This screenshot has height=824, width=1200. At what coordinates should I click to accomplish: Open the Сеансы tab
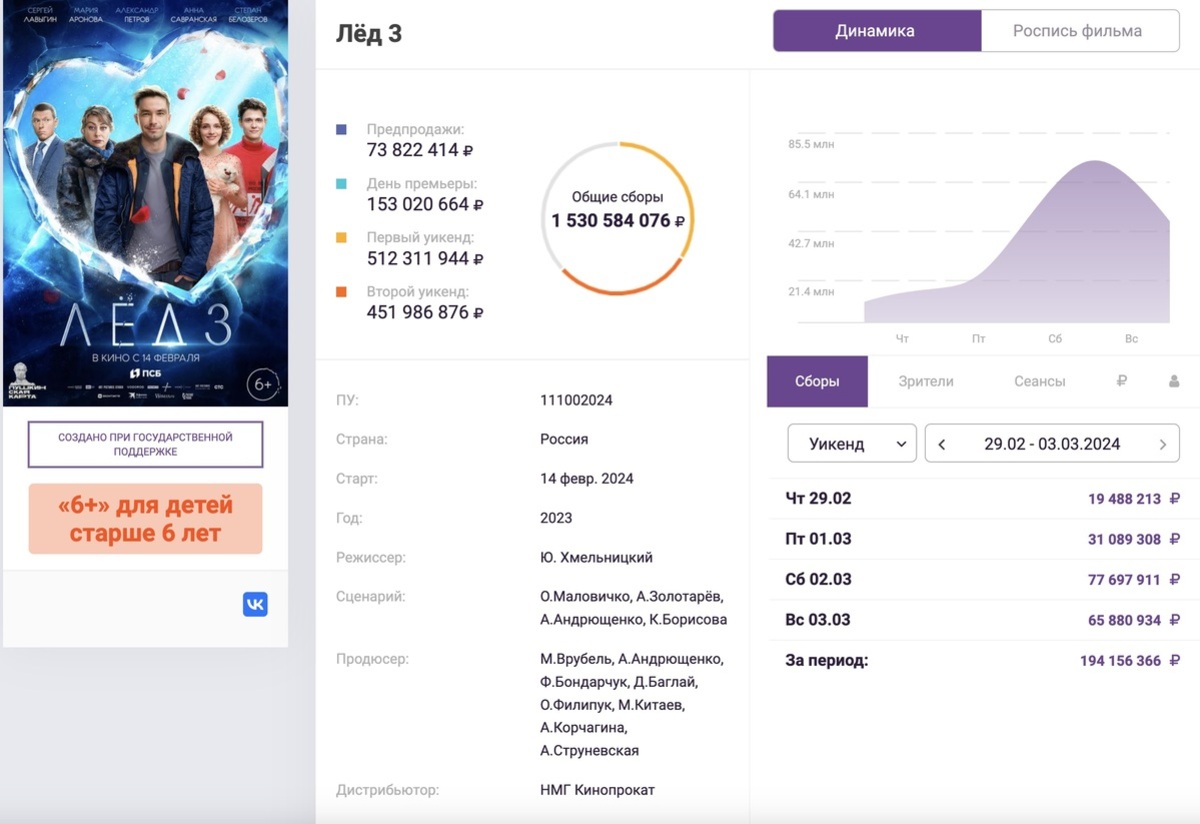[1039, 381]
